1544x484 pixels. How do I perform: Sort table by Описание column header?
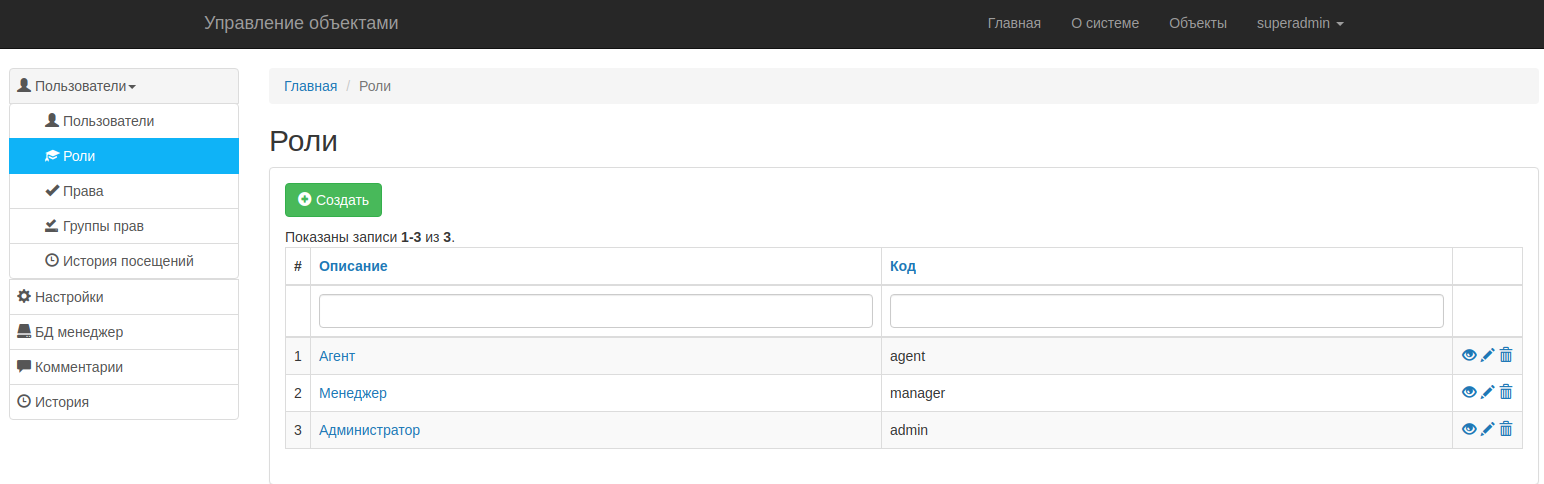353,266
